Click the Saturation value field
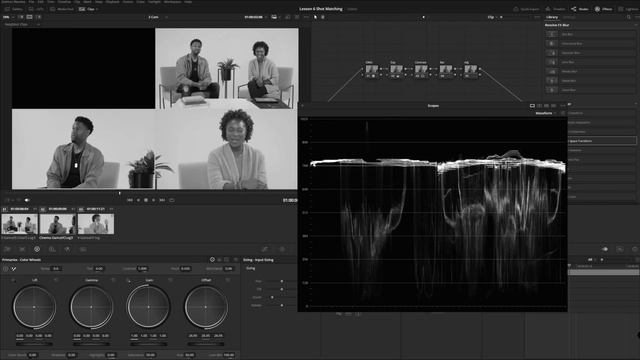The height and width of the screenshot is (360, 640). click(150, 355)
